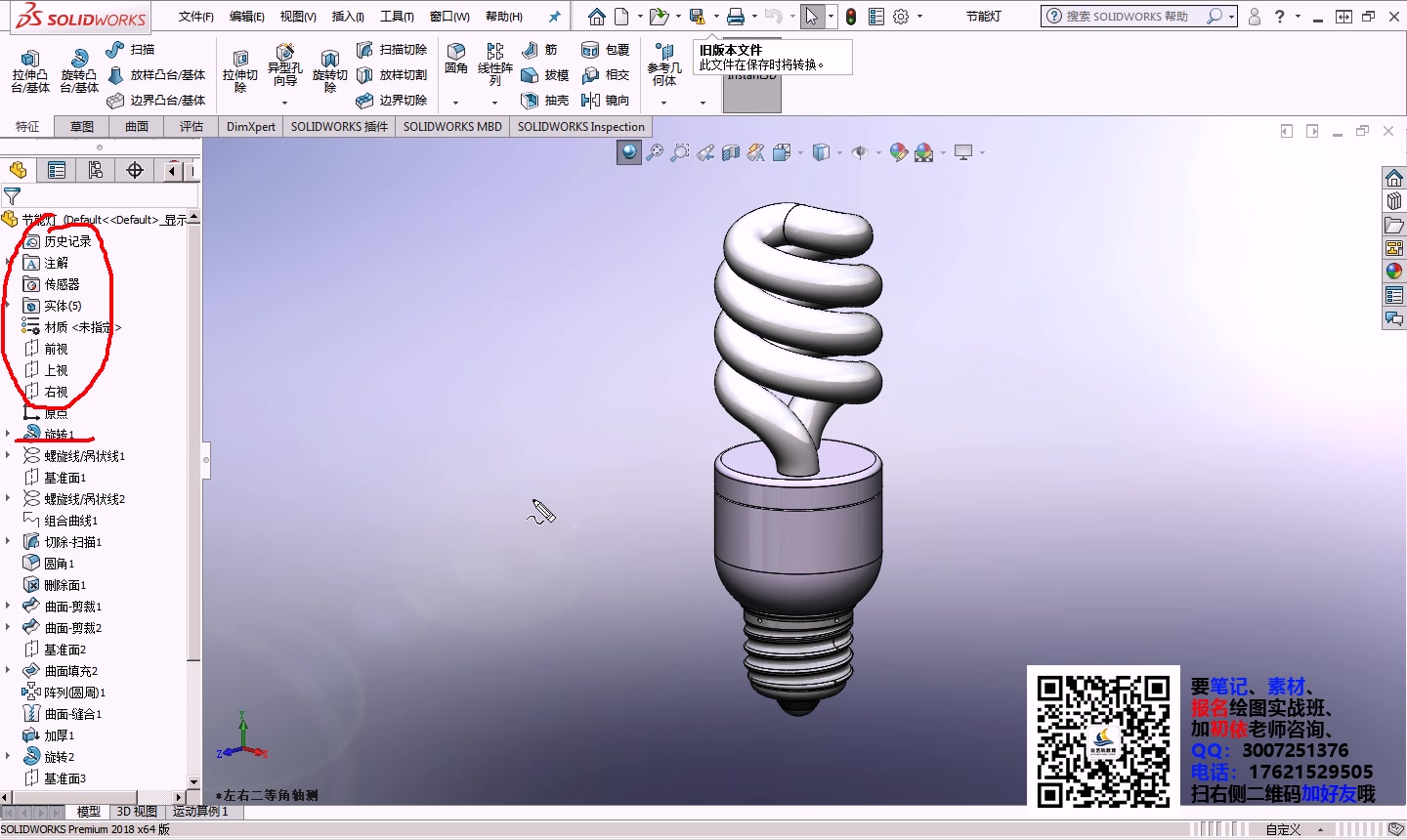Screen dimensions: 1407x840
Task: Switch to the 评估 ribbon tab
Action: [x=192, y=126]
